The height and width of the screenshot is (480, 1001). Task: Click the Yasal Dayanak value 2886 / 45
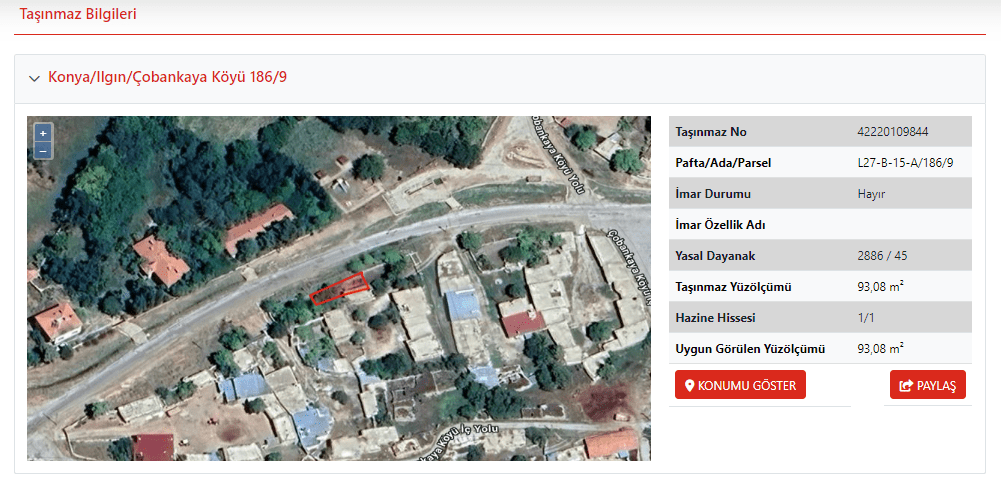click(x=882, y=256)
